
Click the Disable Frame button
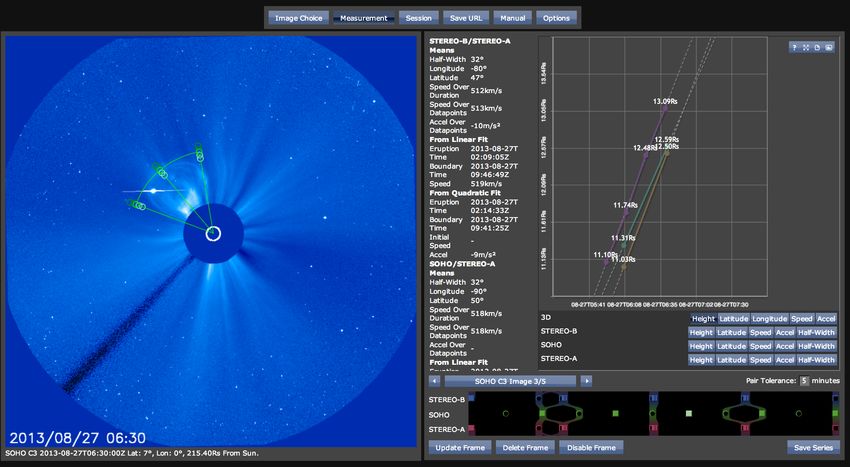(x=591, y=447)
